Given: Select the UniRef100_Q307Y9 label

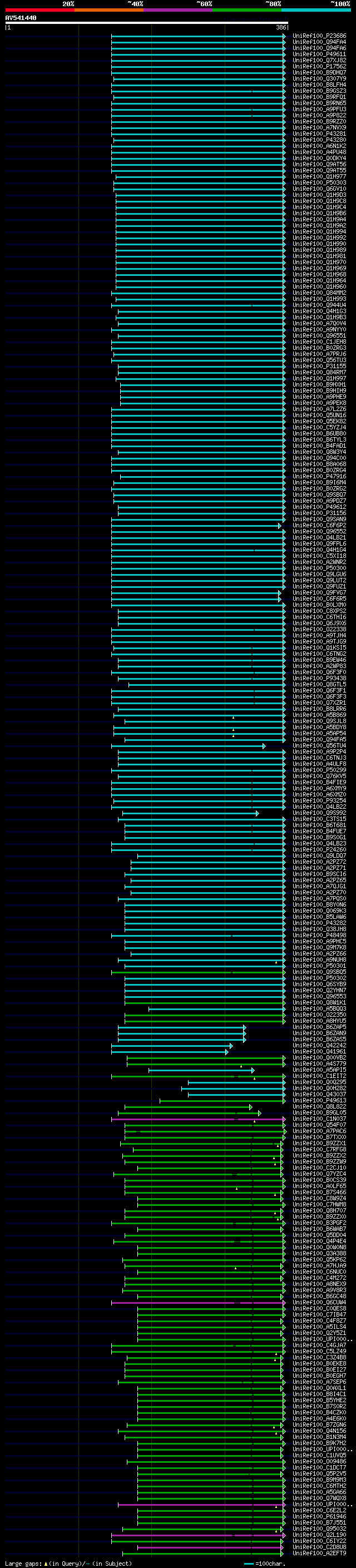Looking at the screenshot, I should tap(319, 78).
